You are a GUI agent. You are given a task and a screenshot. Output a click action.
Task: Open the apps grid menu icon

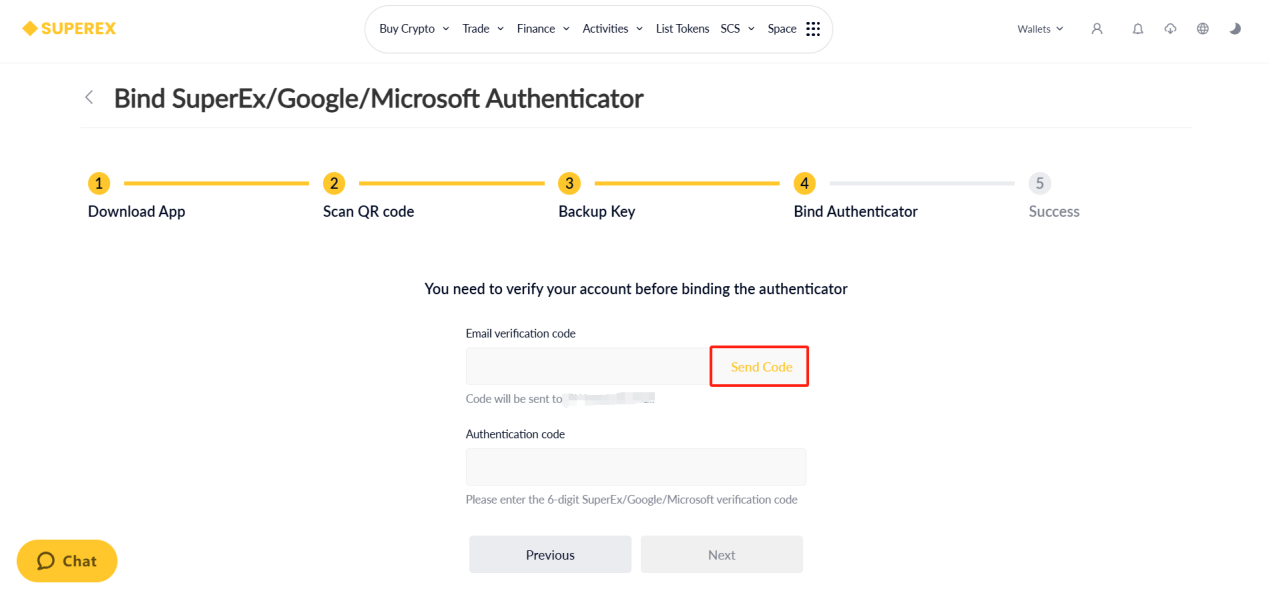[813, 29]
